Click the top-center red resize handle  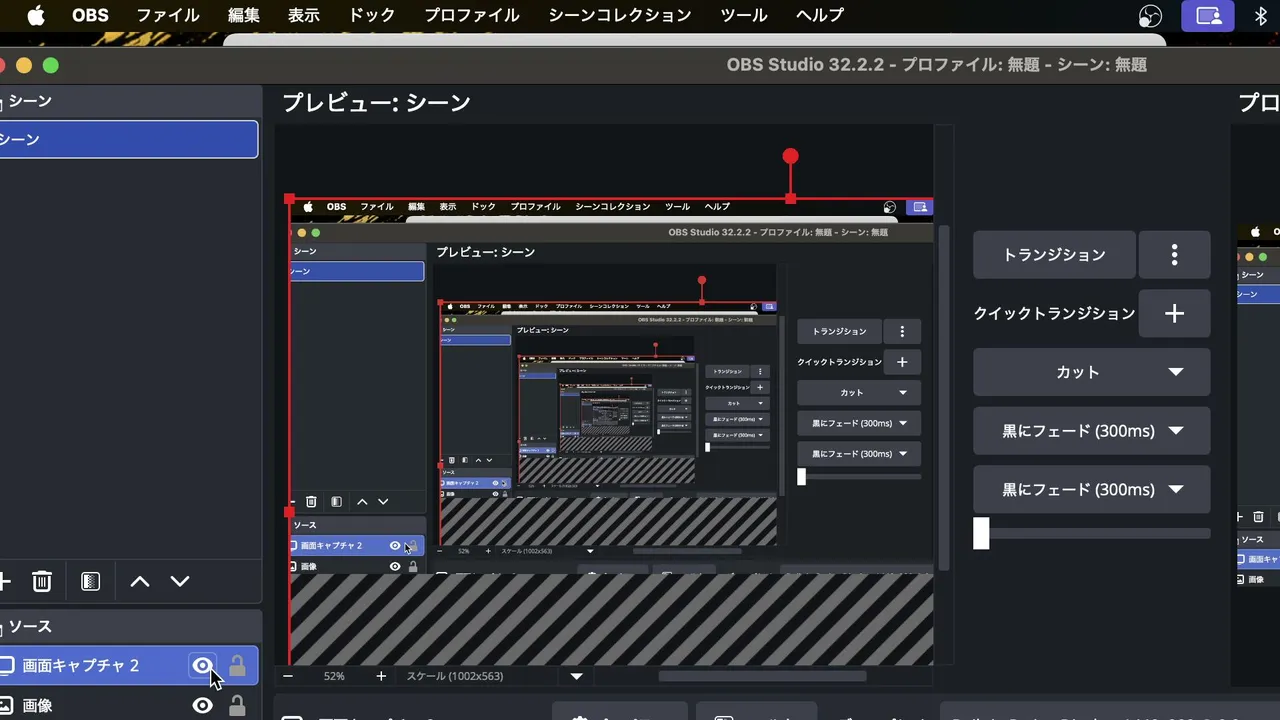pos(791,199)
